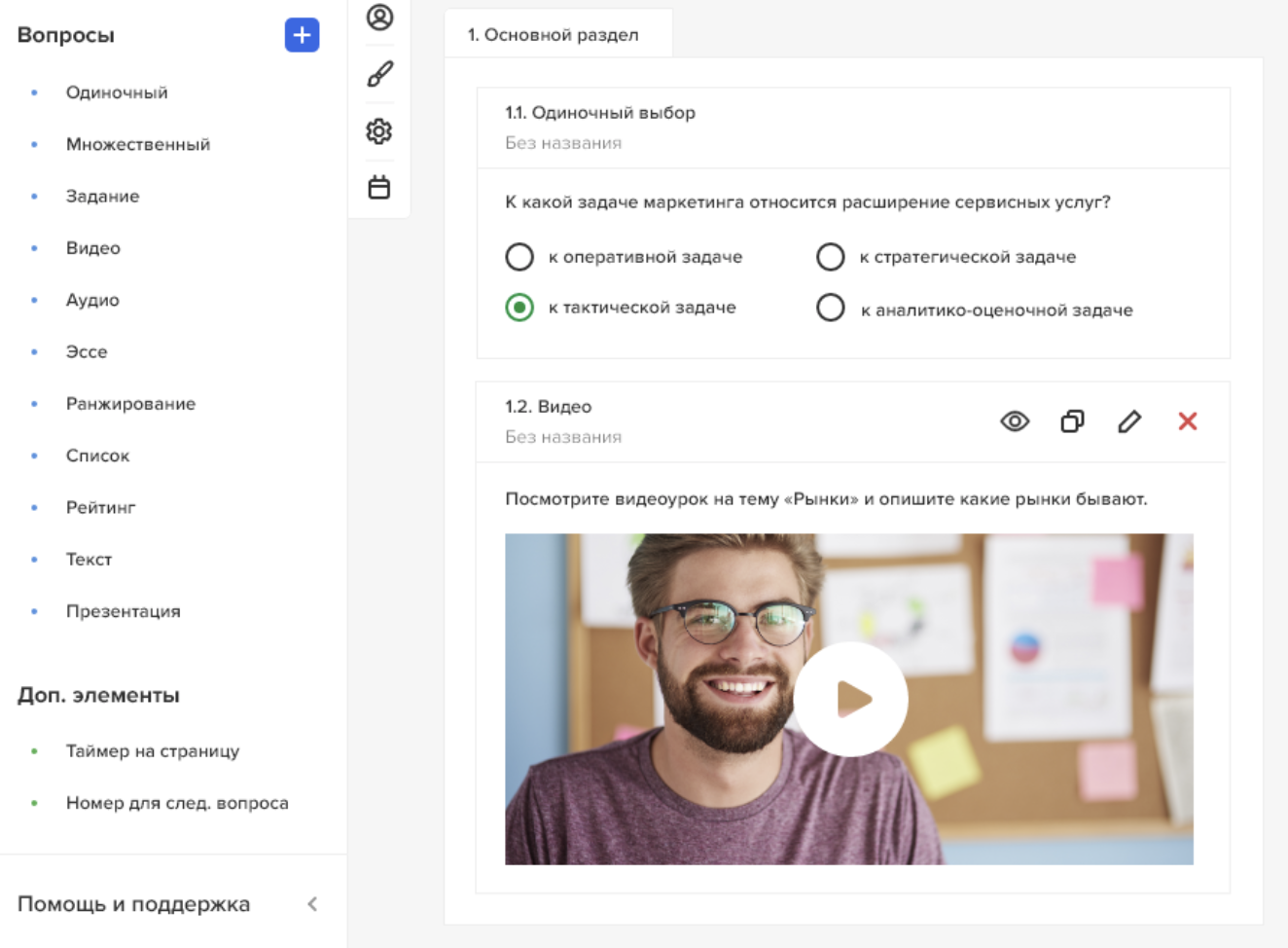Click Без названия under 1.1. Одиночный выбор
1288x948 pixels.
tap(563, 143)
